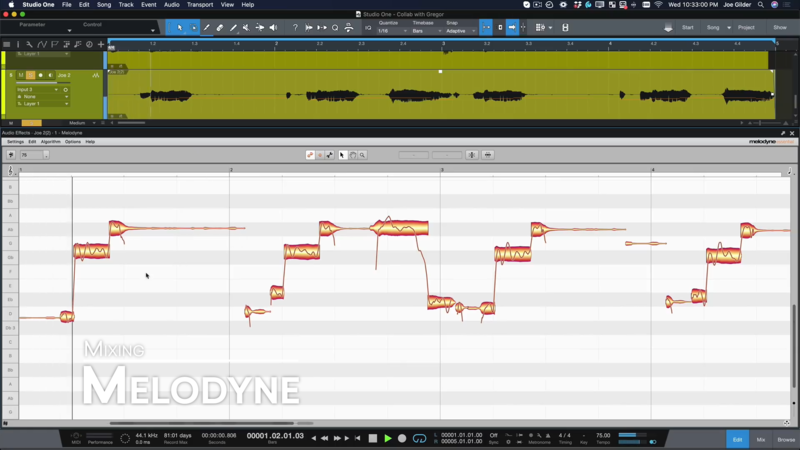Screen dimensions: 800x450
Task: Open Layer 1 dropdown on Joe 2 track
Action: (x=42, y=104)
